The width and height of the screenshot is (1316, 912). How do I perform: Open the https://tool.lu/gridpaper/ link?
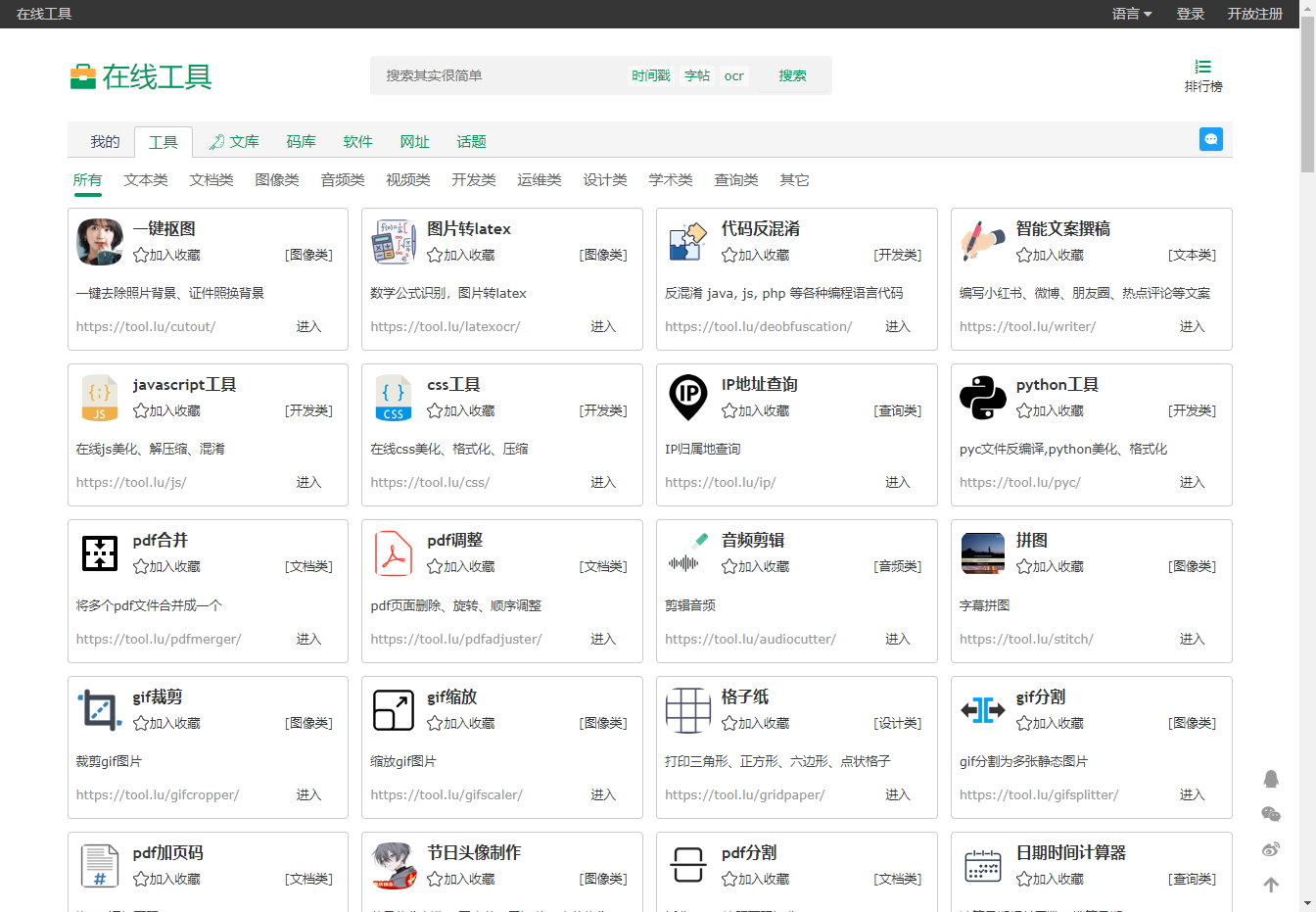click(744, 794)
